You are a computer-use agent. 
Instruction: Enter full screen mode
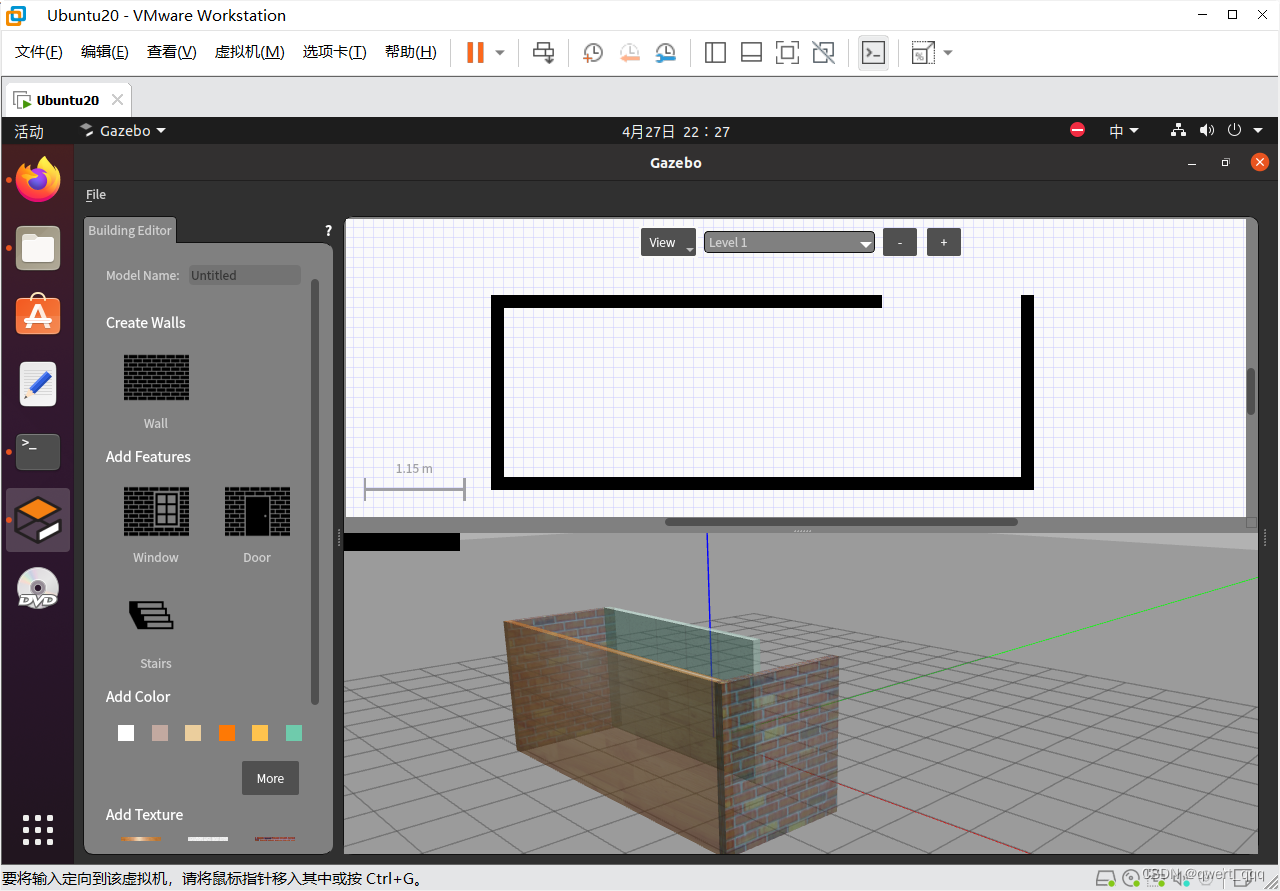tap(787, 53)
